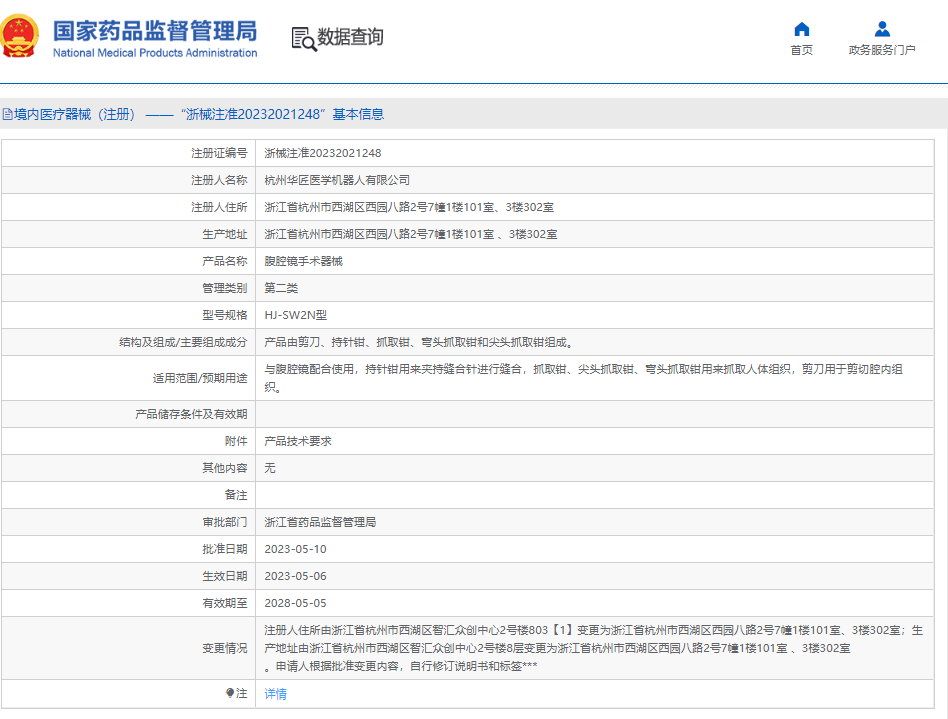The image size is (948, 719).
Task: Select model HJ-SW2N型 value
Action: click(x=296, y=315)
